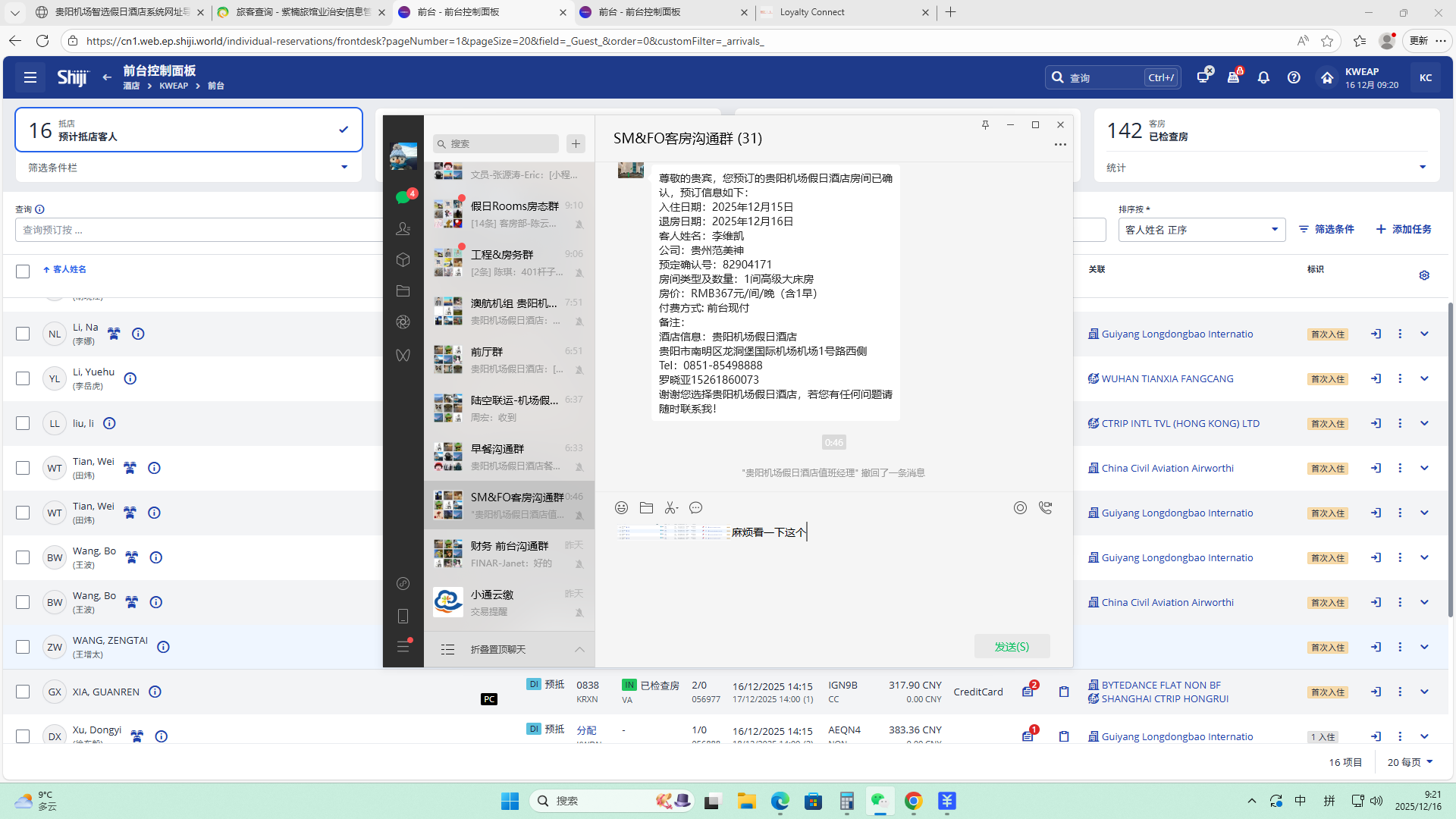Tick the checkbox for Li, Yuehu

[23, 378]
